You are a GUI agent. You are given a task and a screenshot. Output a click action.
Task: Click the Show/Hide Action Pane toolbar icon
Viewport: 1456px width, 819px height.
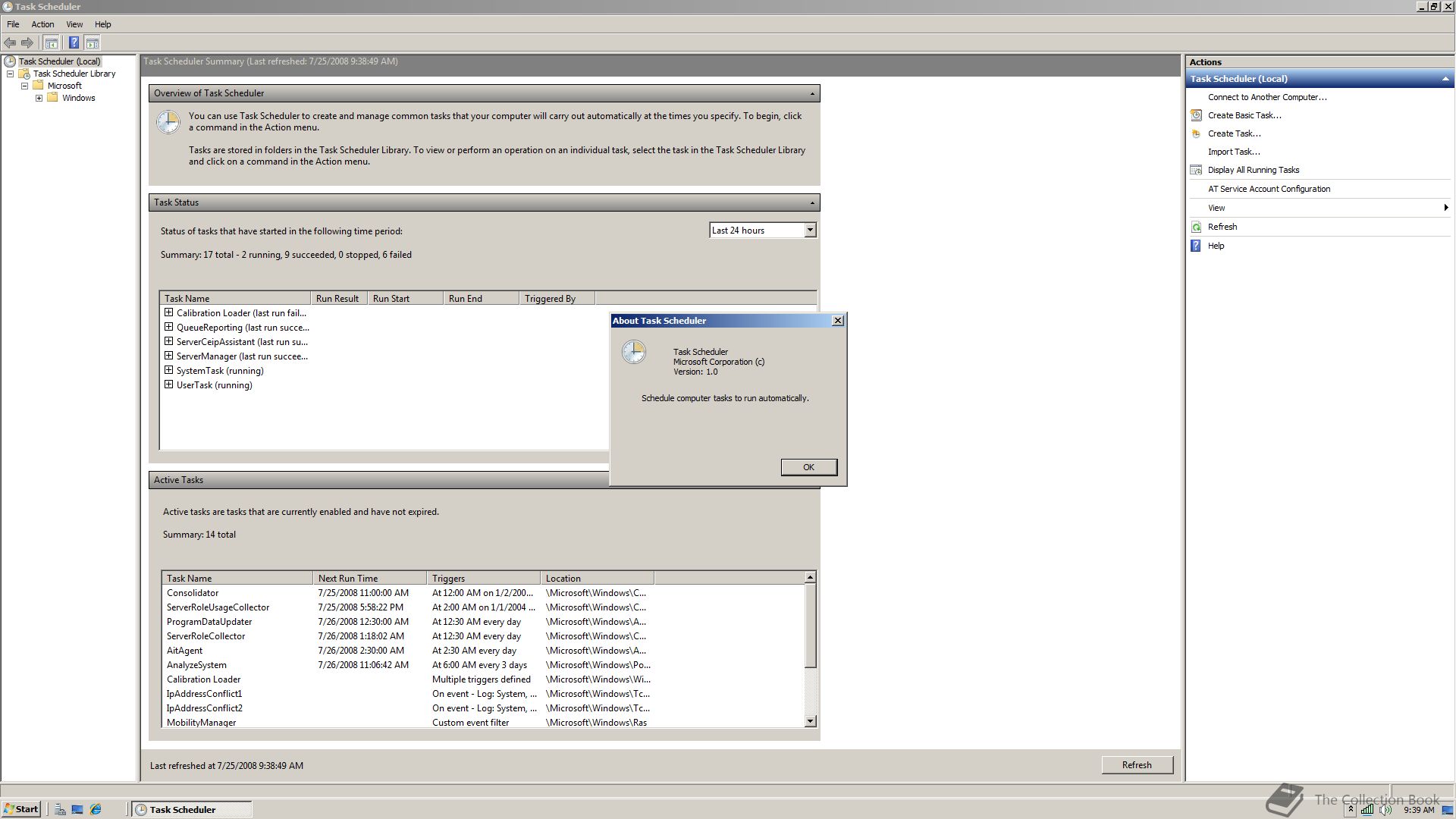93,43
